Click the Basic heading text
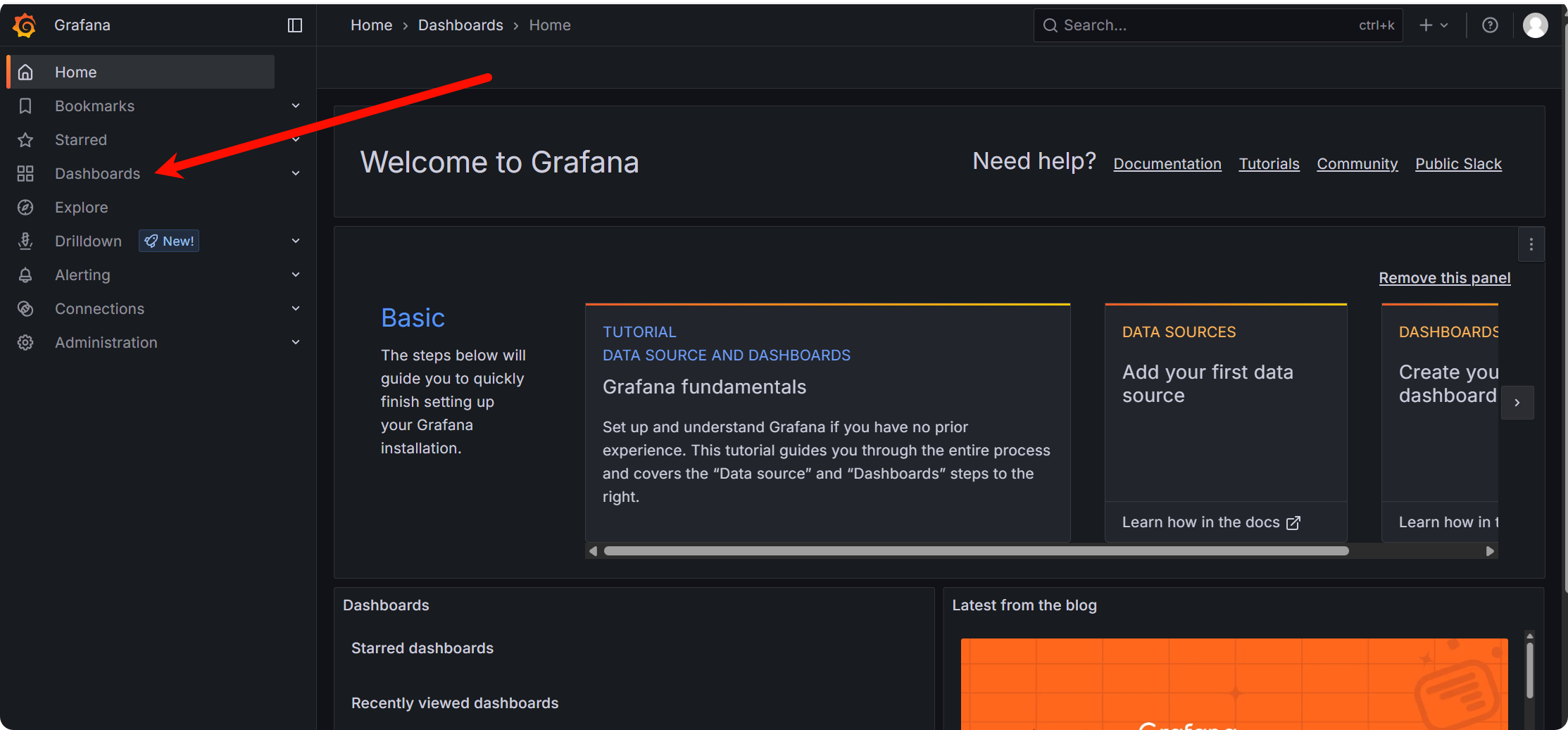1568x730 pixels. coord(413,317)
